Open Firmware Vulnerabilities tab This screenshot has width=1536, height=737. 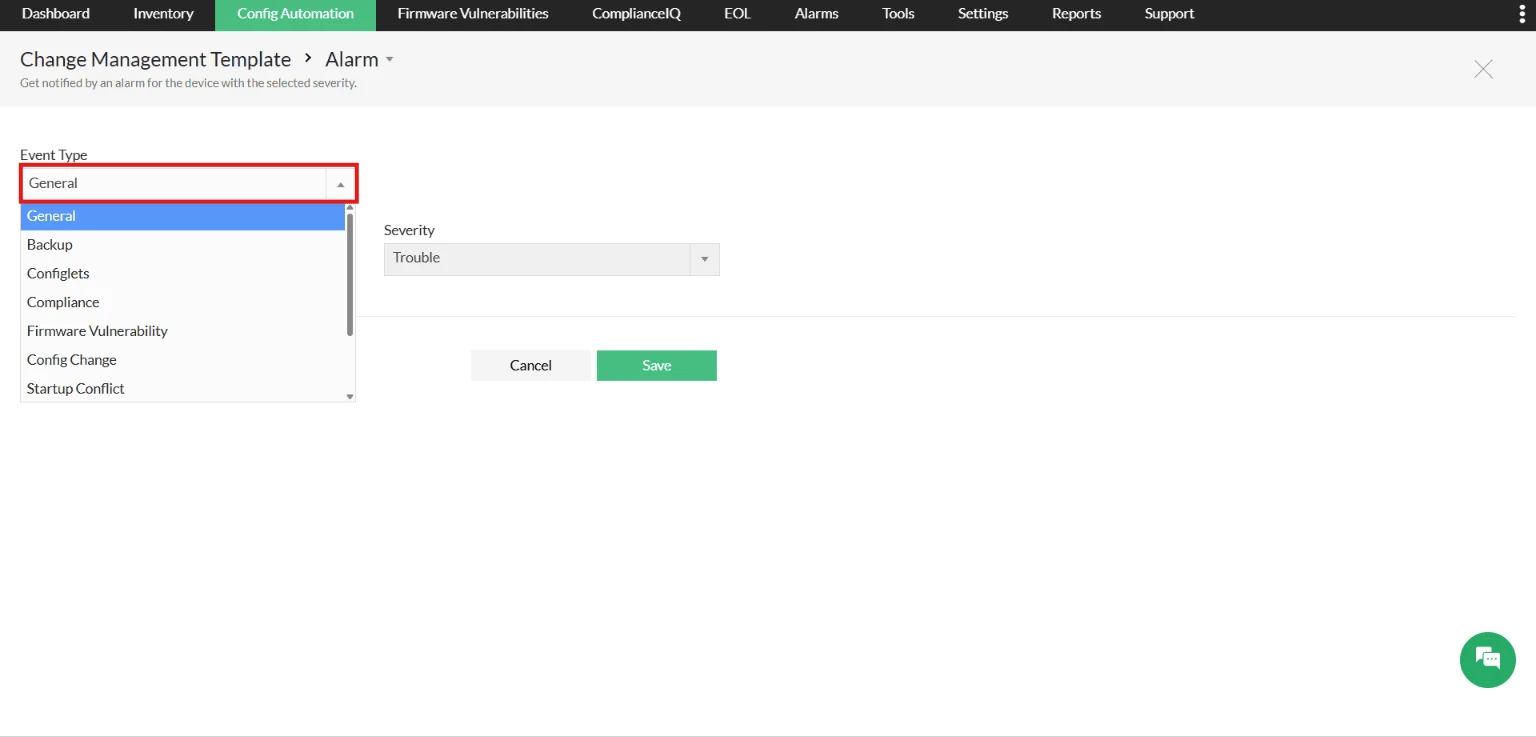tap(473, 14)
